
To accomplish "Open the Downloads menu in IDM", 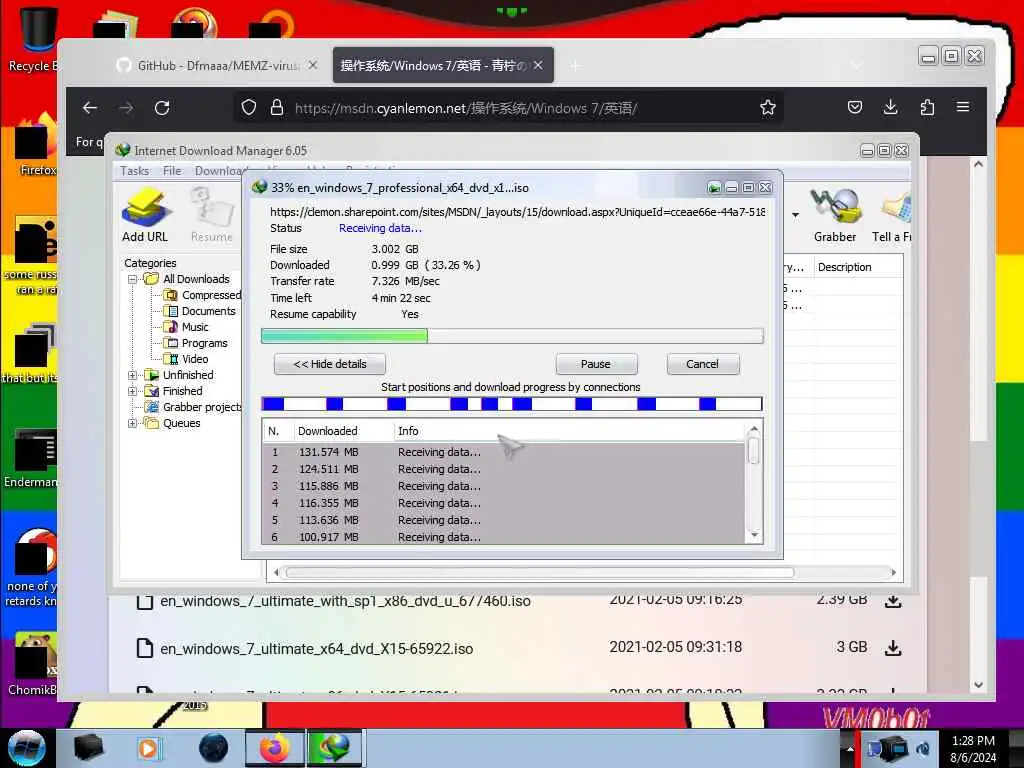I will pos(218,171).
